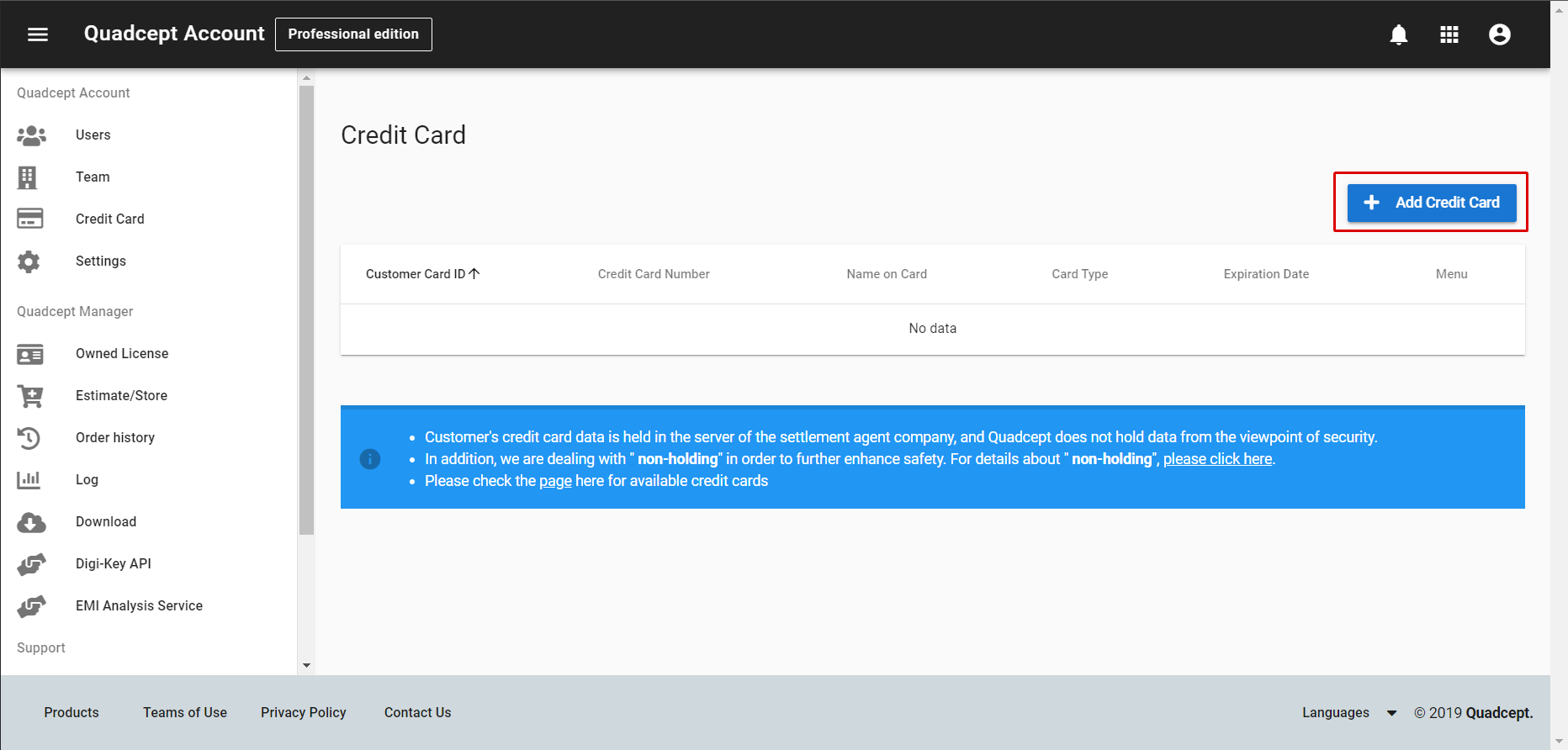
Task: Click the Users group icon in sidebar
Action: tap(31, 135)
